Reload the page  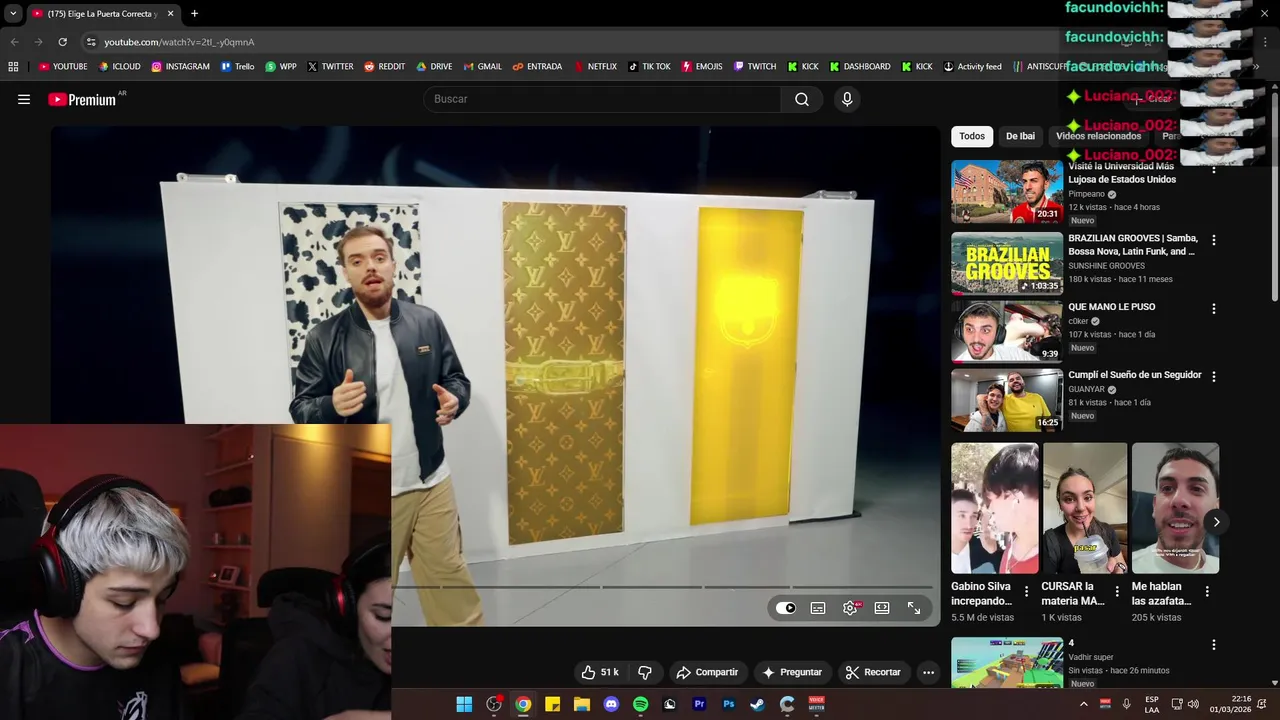coord(62,42)
